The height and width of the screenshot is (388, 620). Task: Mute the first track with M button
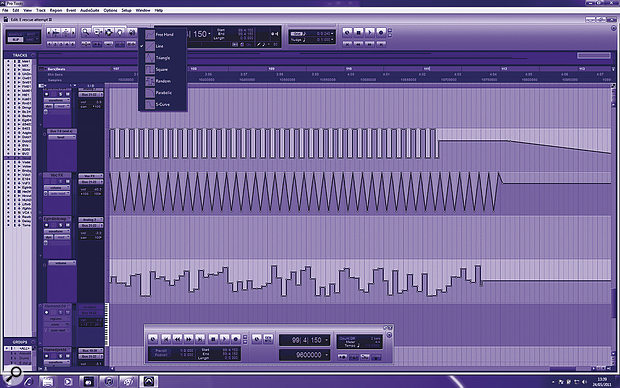tap(68, 94)
